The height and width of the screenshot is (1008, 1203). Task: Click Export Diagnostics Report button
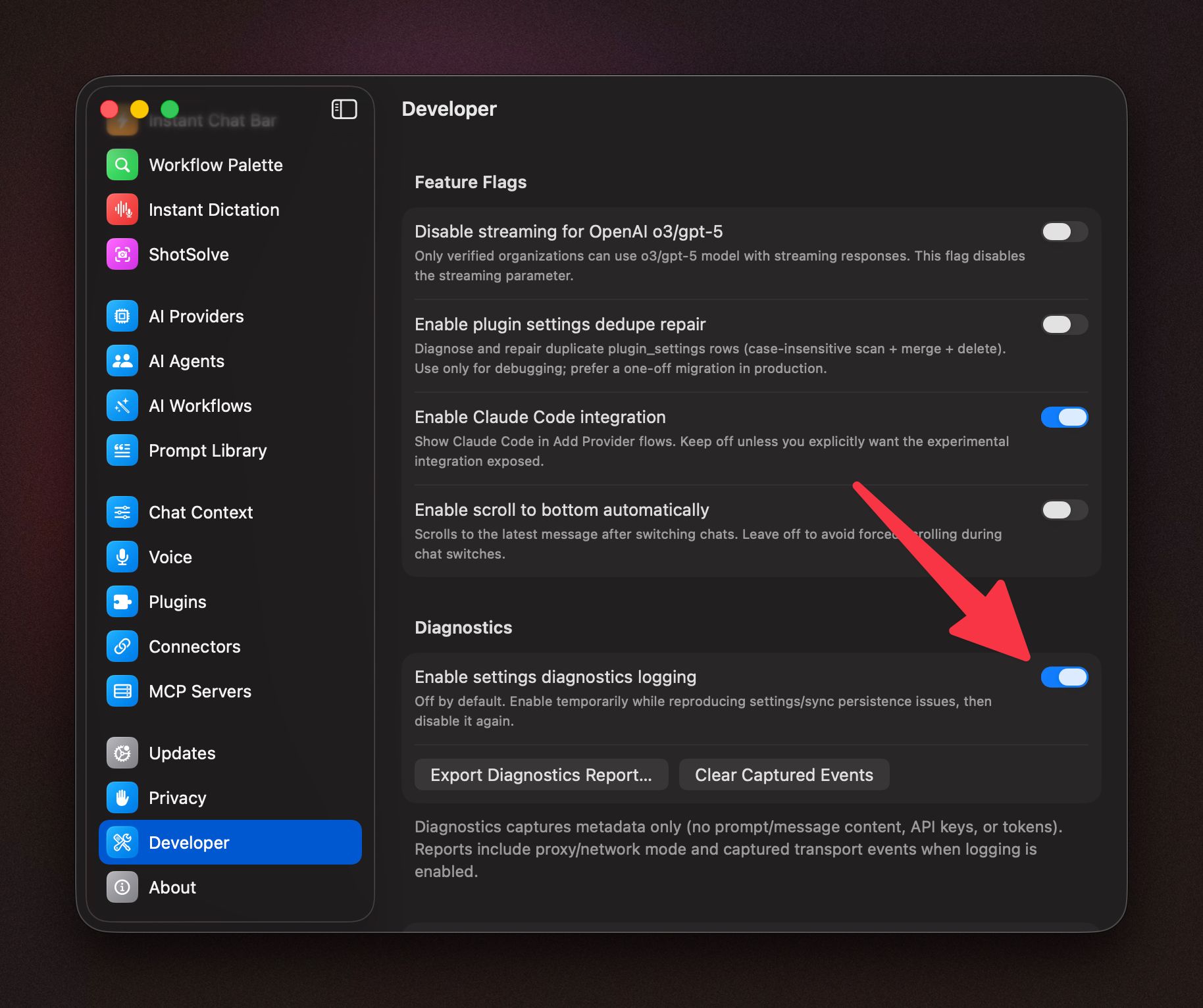pyautogui.click(x=541, y=774)
